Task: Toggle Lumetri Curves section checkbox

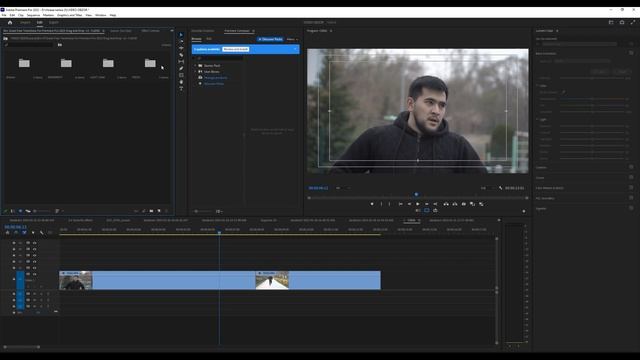Action: [x=631, y=177]
